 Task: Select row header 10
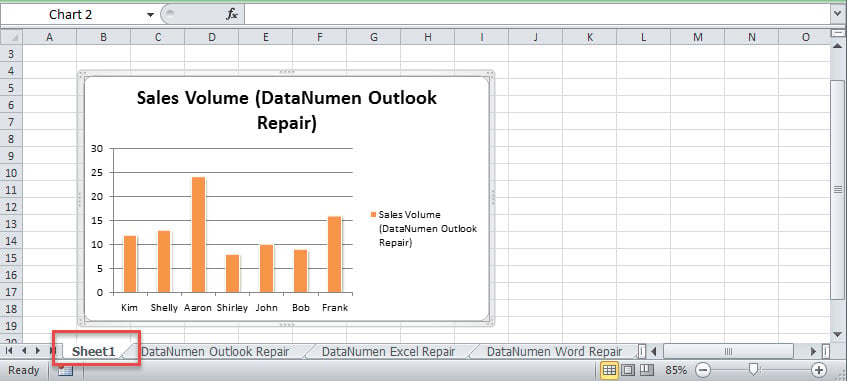point(11,173)
